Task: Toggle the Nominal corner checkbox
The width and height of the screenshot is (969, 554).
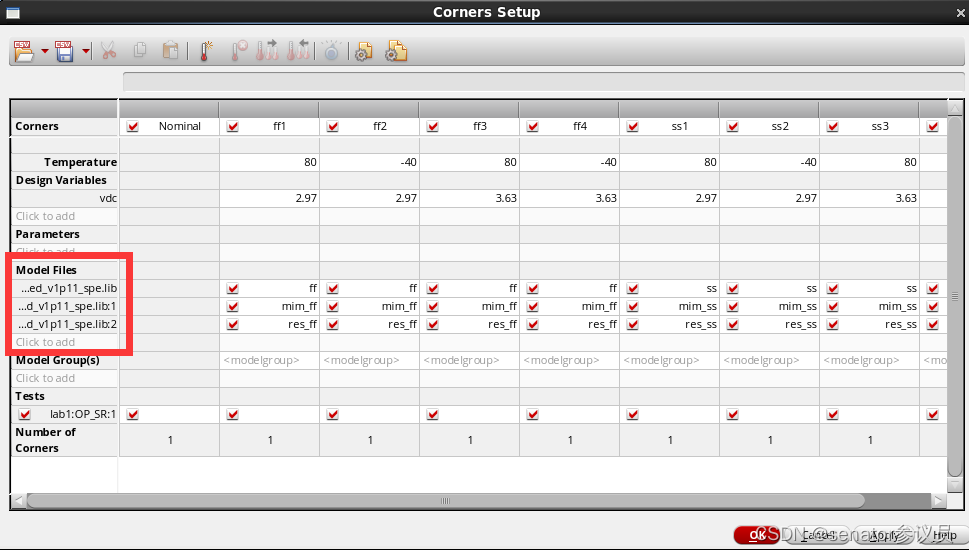Action: [x=132, y=126]
